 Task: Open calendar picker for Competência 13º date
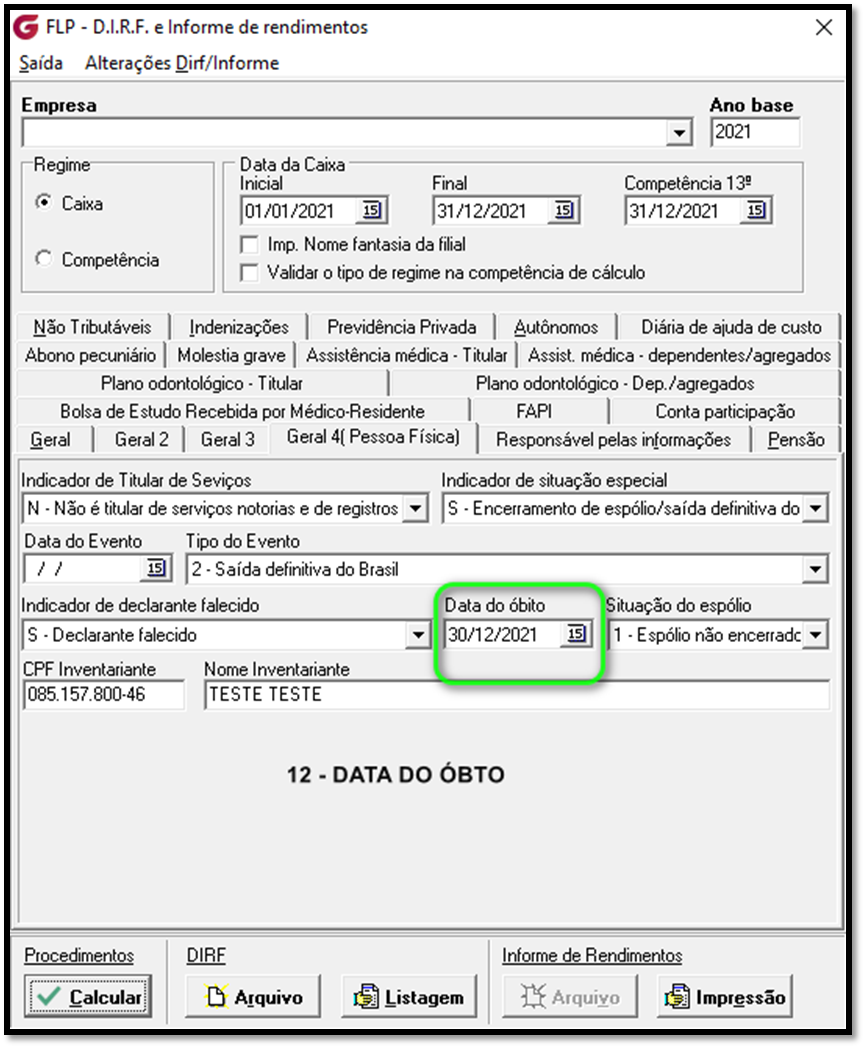click(756, 211)
